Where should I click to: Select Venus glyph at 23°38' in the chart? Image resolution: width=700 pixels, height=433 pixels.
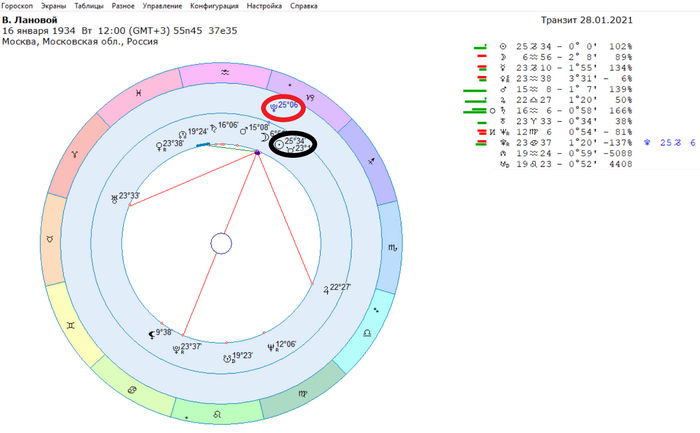click(158, 146)
